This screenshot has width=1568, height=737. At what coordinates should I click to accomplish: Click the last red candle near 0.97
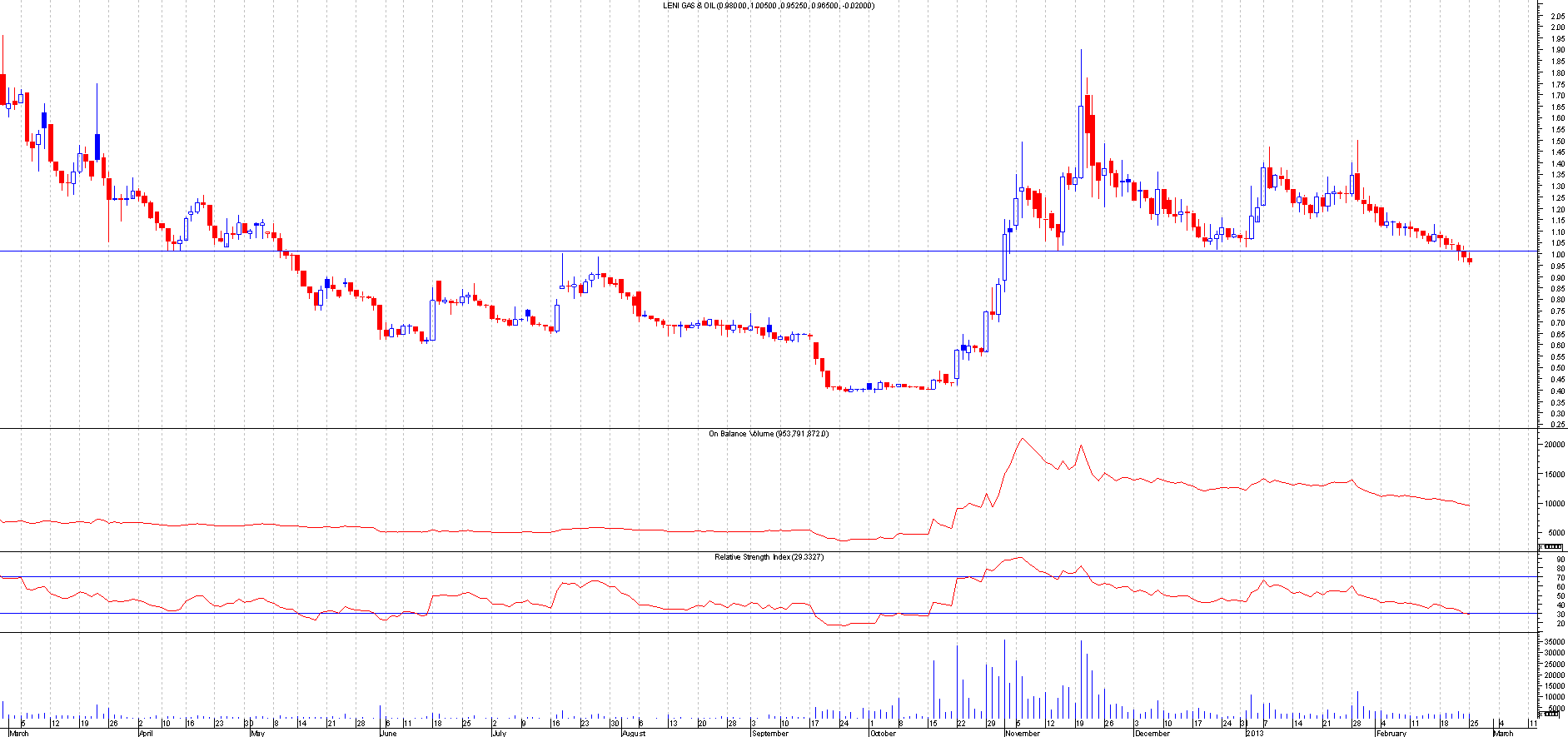point(1470,261)
